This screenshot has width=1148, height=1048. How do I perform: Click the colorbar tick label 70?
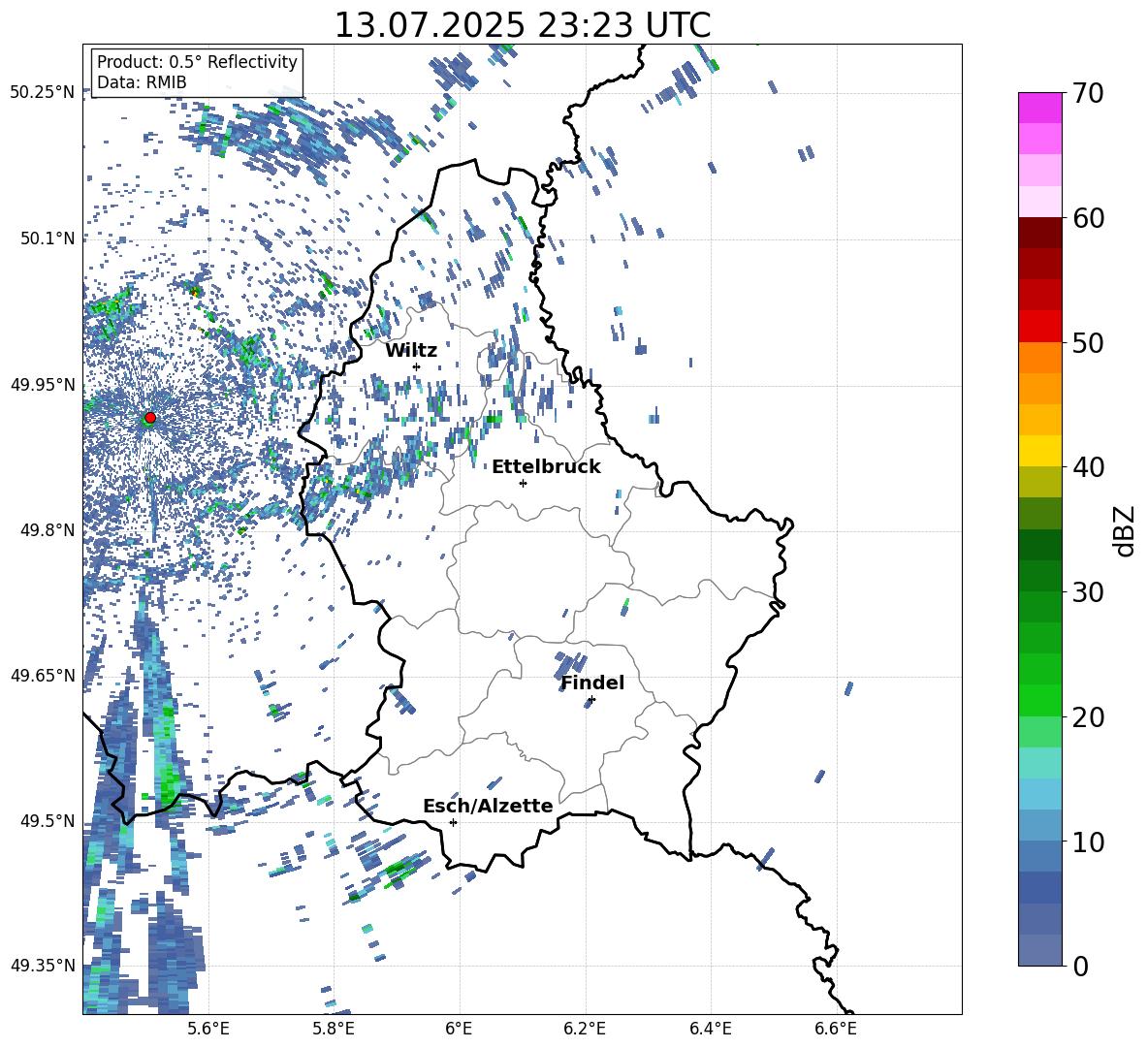(1088, 94)
